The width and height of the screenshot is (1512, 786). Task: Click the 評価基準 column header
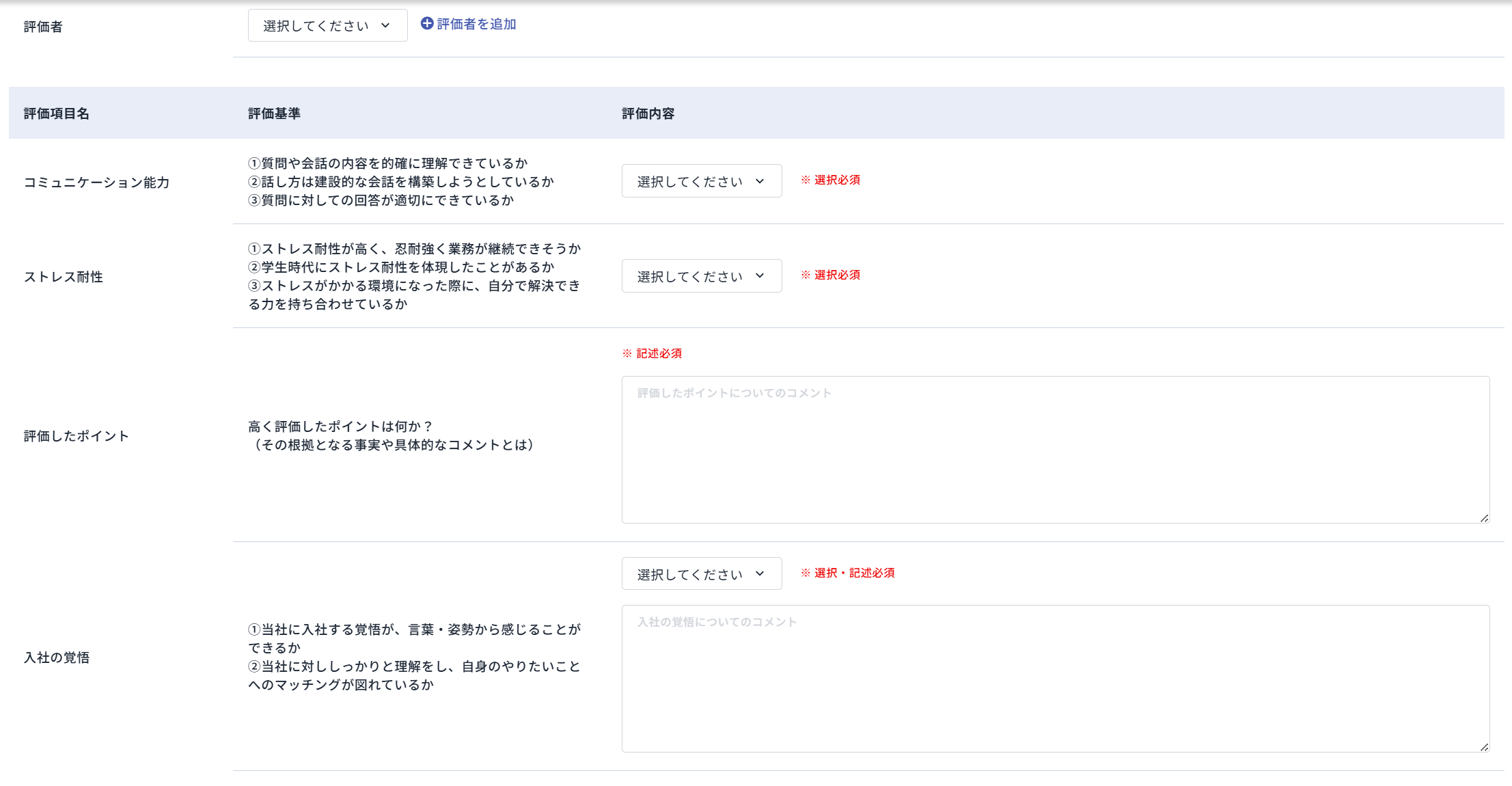coord(276,113)
